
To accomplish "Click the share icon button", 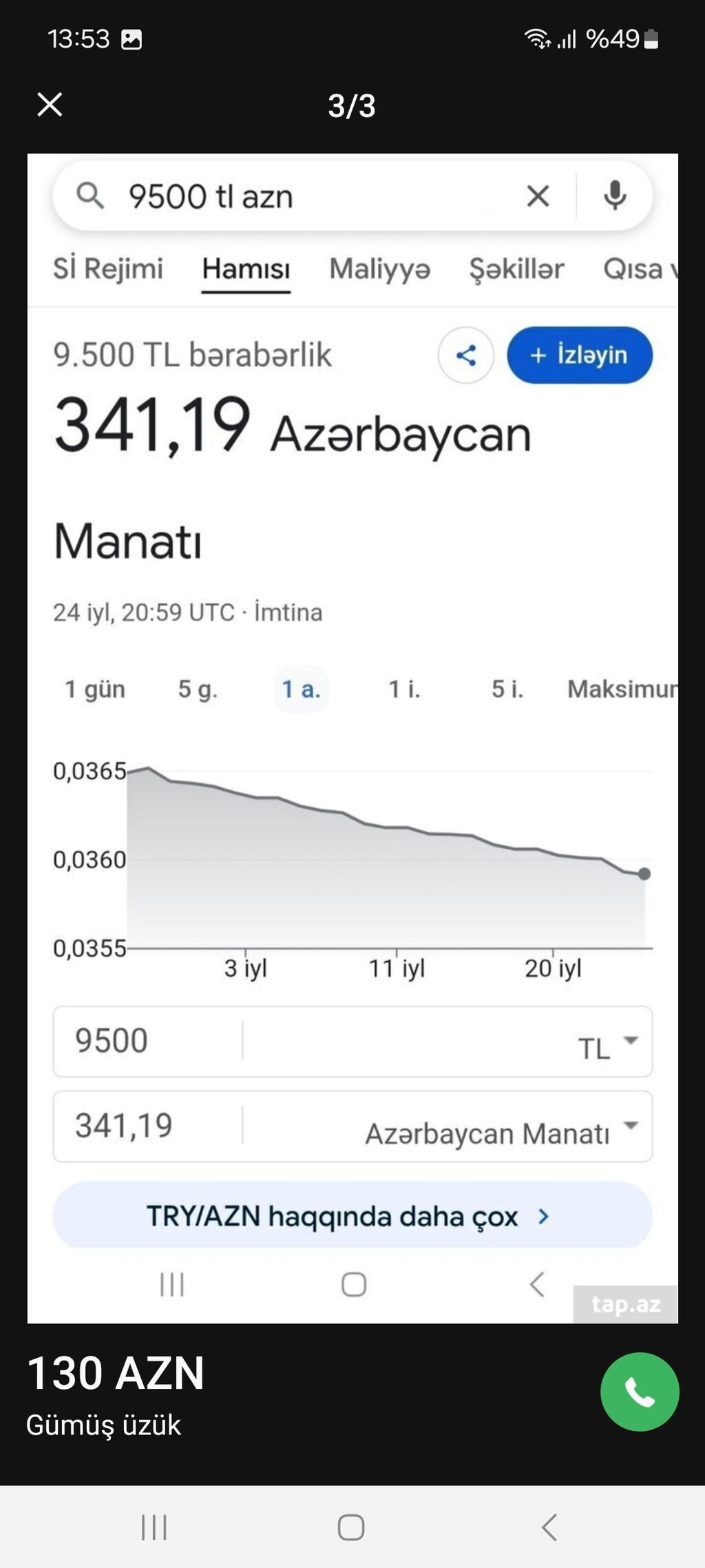I will click(466, 355).
